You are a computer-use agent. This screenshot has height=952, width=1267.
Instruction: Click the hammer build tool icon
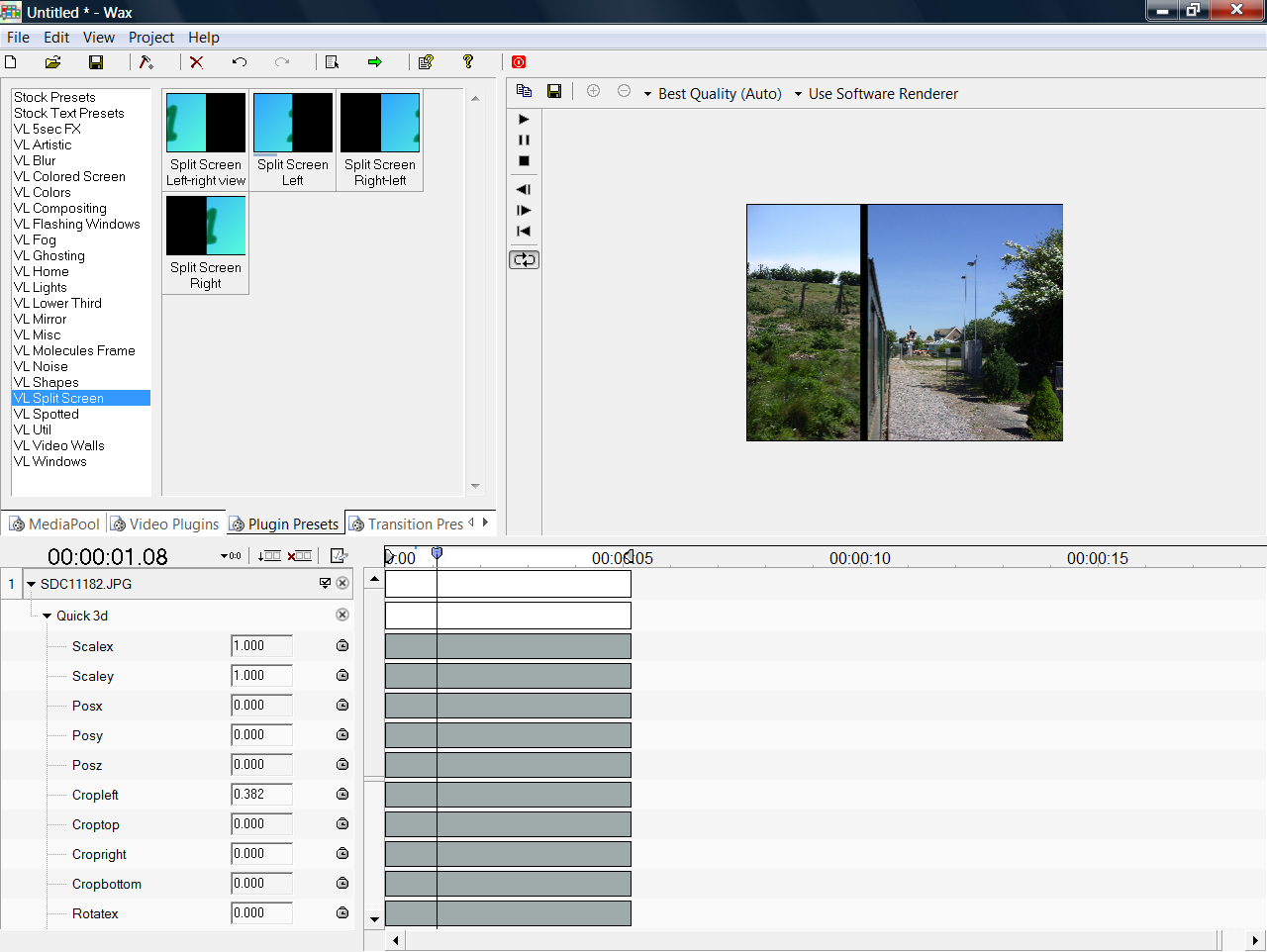(146, 62)
